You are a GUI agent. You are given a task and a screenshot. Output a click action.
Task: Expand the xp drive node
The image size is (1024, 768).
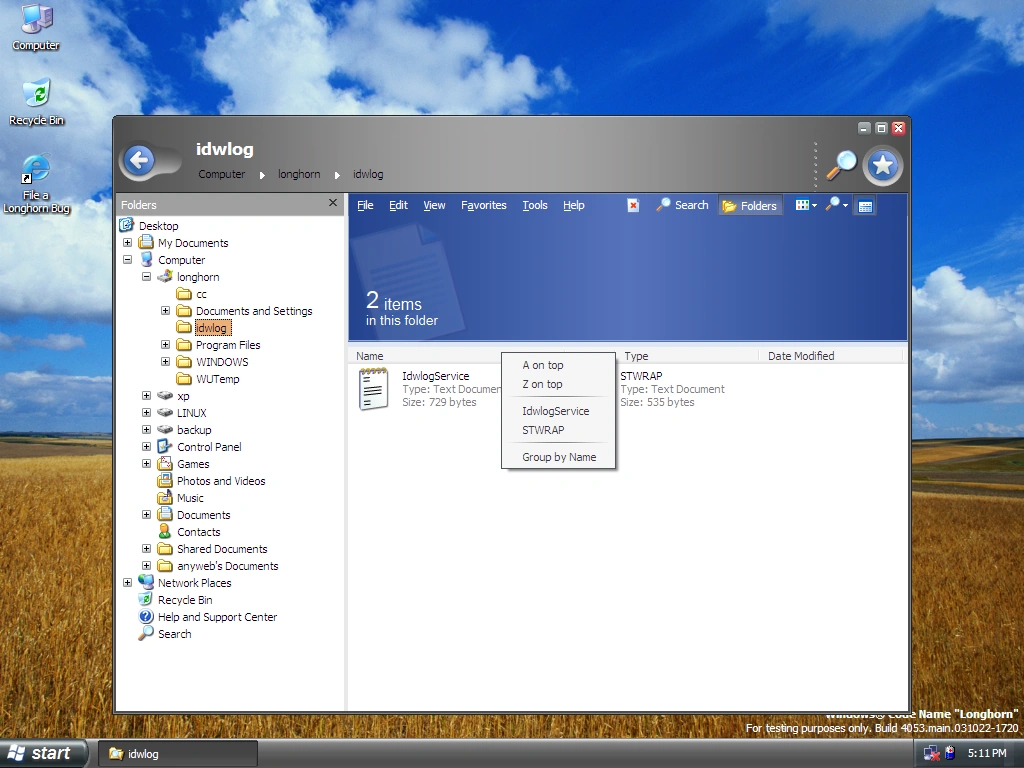coord(146,395)
